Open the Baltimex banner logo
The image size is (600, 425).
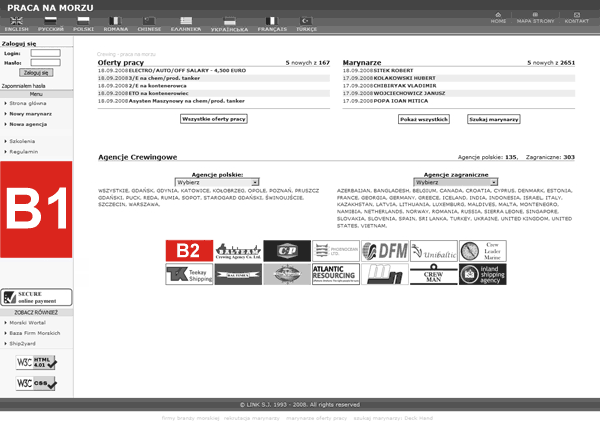(x=238, y=274)
